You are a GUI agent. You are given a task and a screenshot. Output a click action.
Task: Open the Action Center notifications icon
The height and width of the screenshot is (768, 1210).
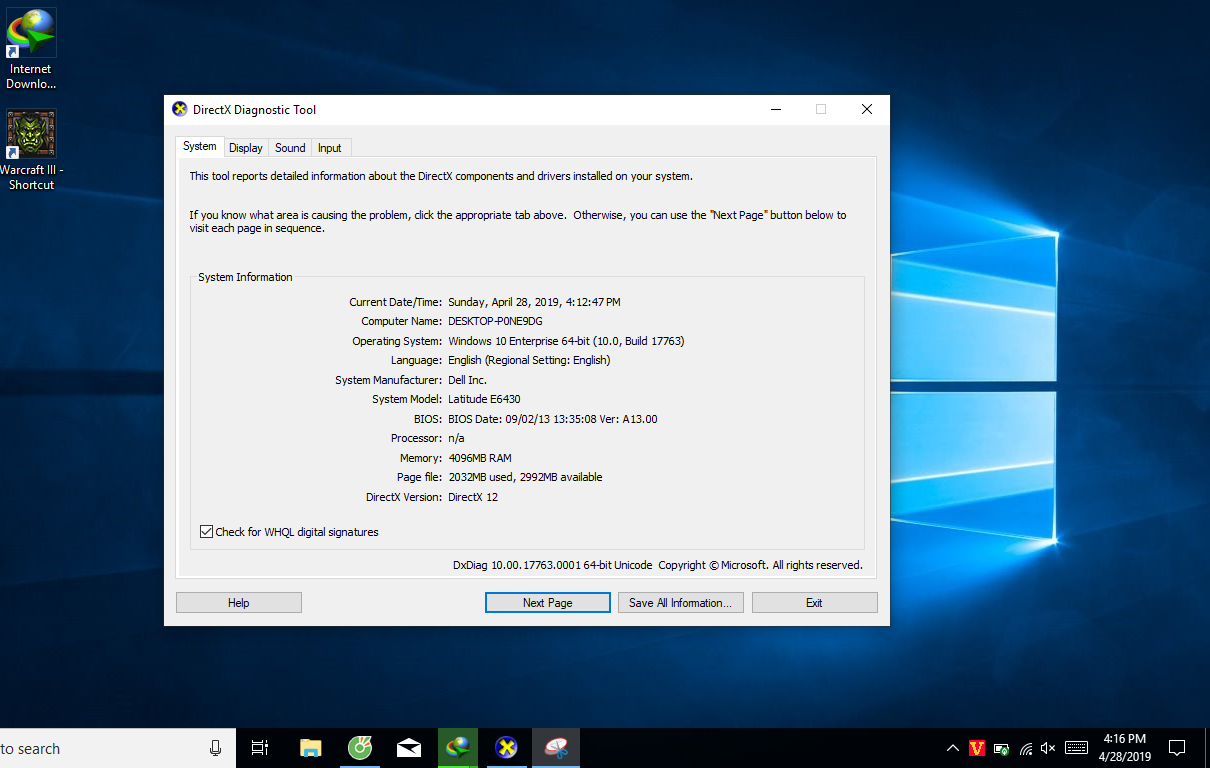(1177, 748)
